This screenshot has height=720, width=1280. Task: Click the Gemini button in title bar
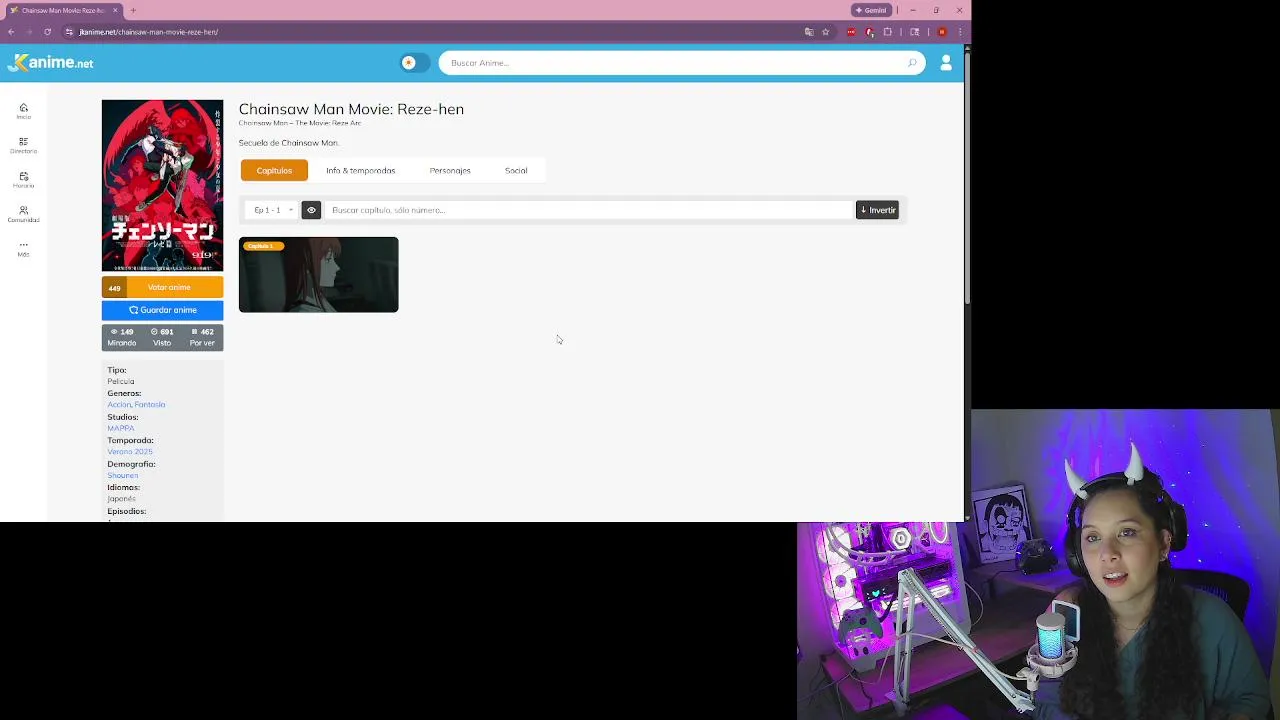(871, 10)
